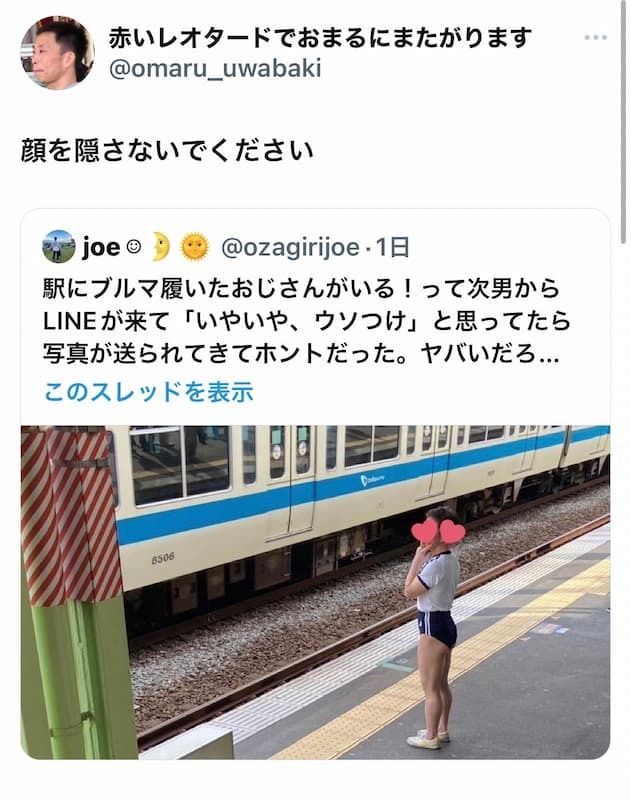
Task: Open the @ozagirijoe handle
Action: pyautogui.click(x=290, y=248)
